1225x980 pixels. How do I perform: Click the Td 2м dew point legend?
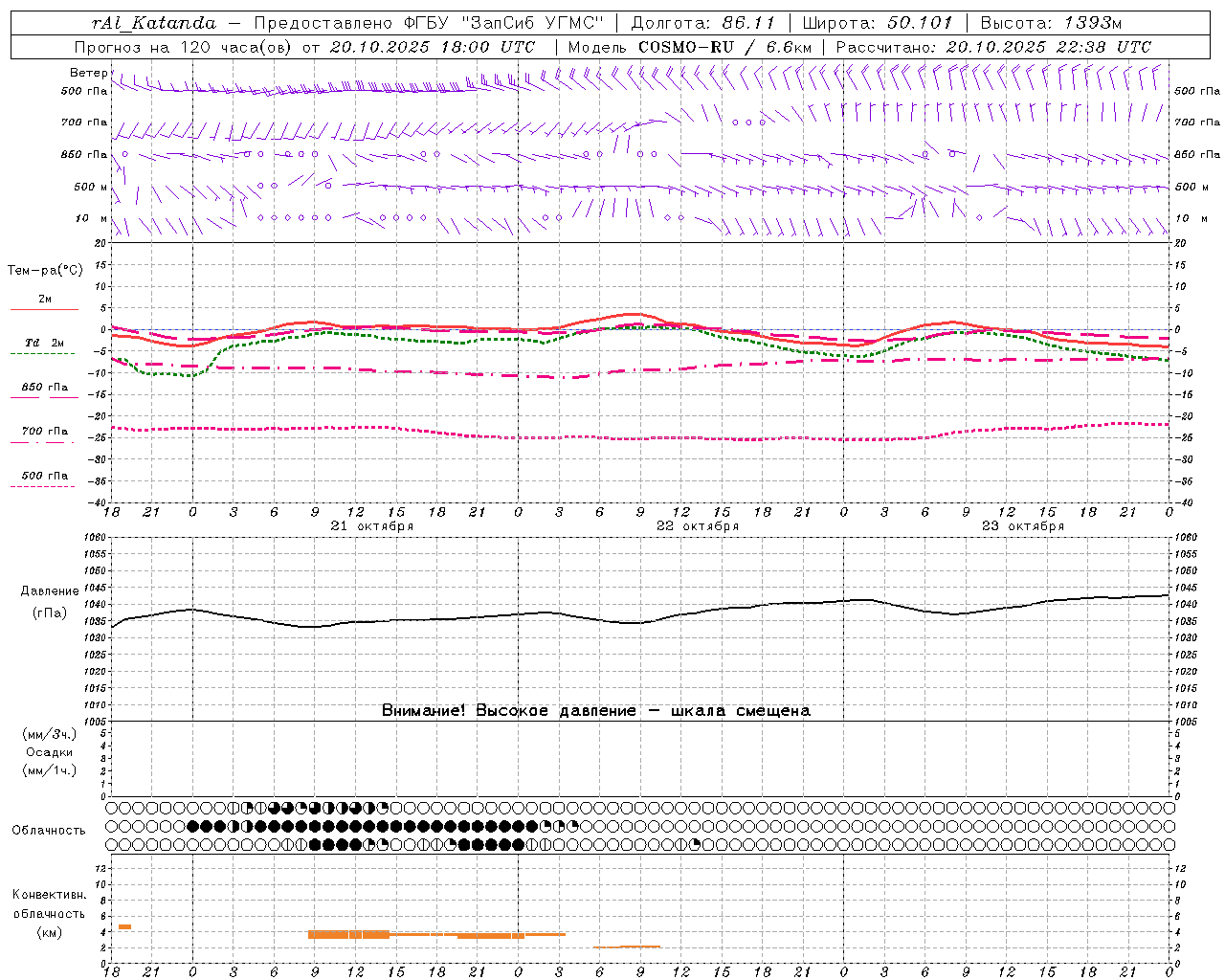[44, 343]
